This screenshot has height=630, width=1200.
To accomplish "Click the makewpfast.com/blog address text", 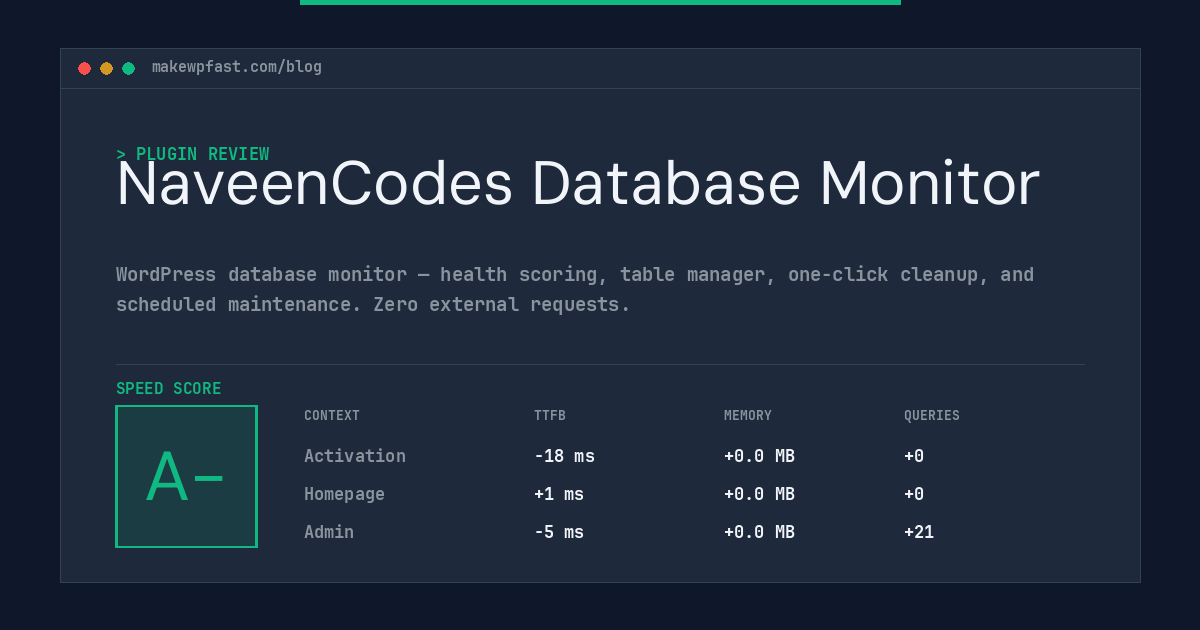I will pos(237,67).
